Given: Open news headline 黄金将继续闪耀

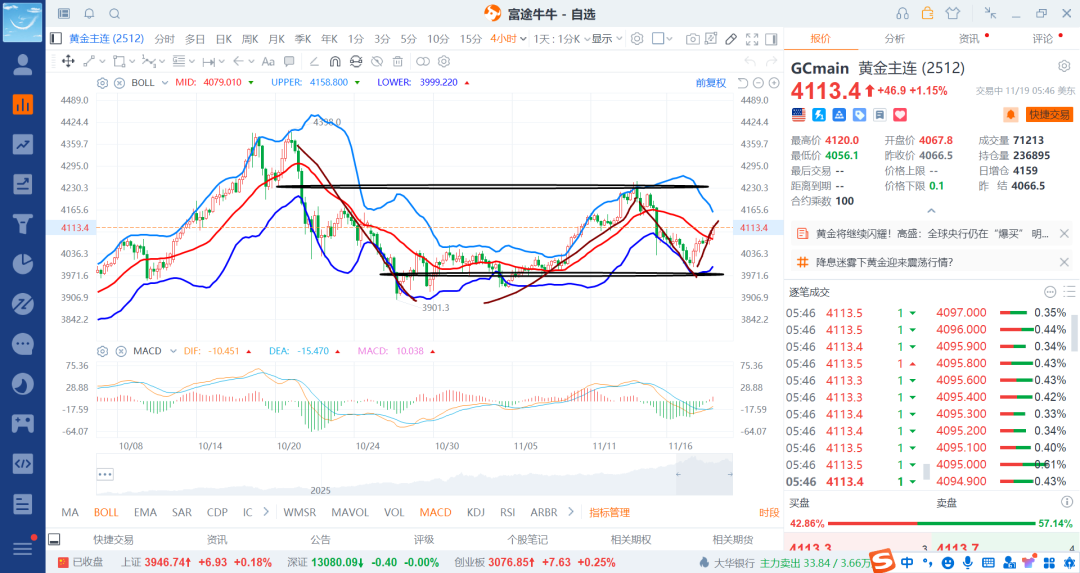Looking at the screenshot, I should pyautogui.click(x=932, y=234).
